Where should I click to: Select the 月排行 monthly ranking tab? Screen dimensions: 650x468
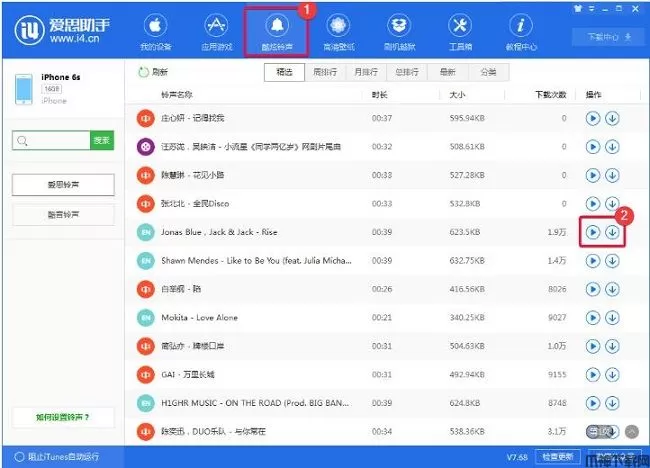pos(364,72)
